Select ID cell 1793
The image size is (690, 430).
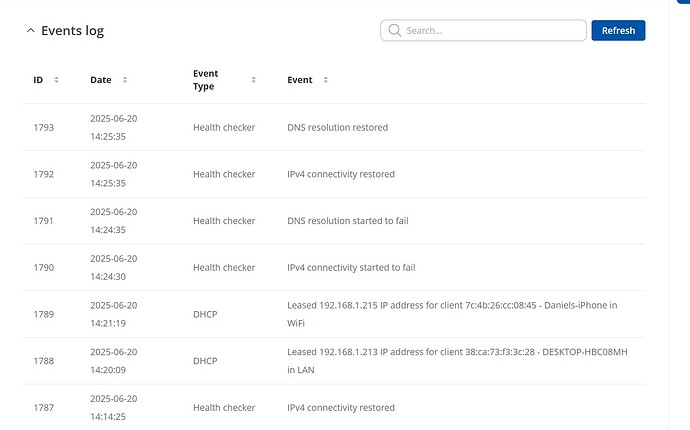(44, 127)
